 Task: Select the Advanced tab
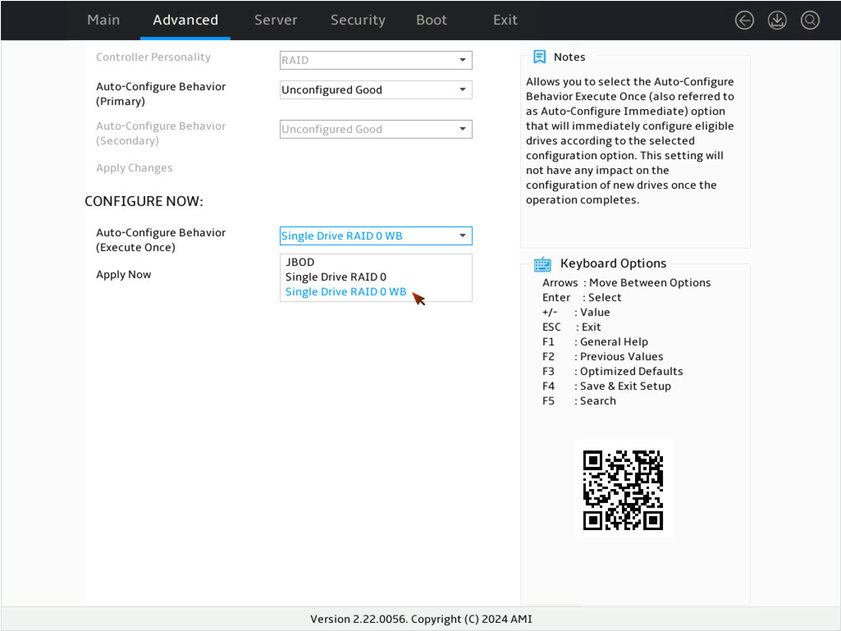coord(186,20)
